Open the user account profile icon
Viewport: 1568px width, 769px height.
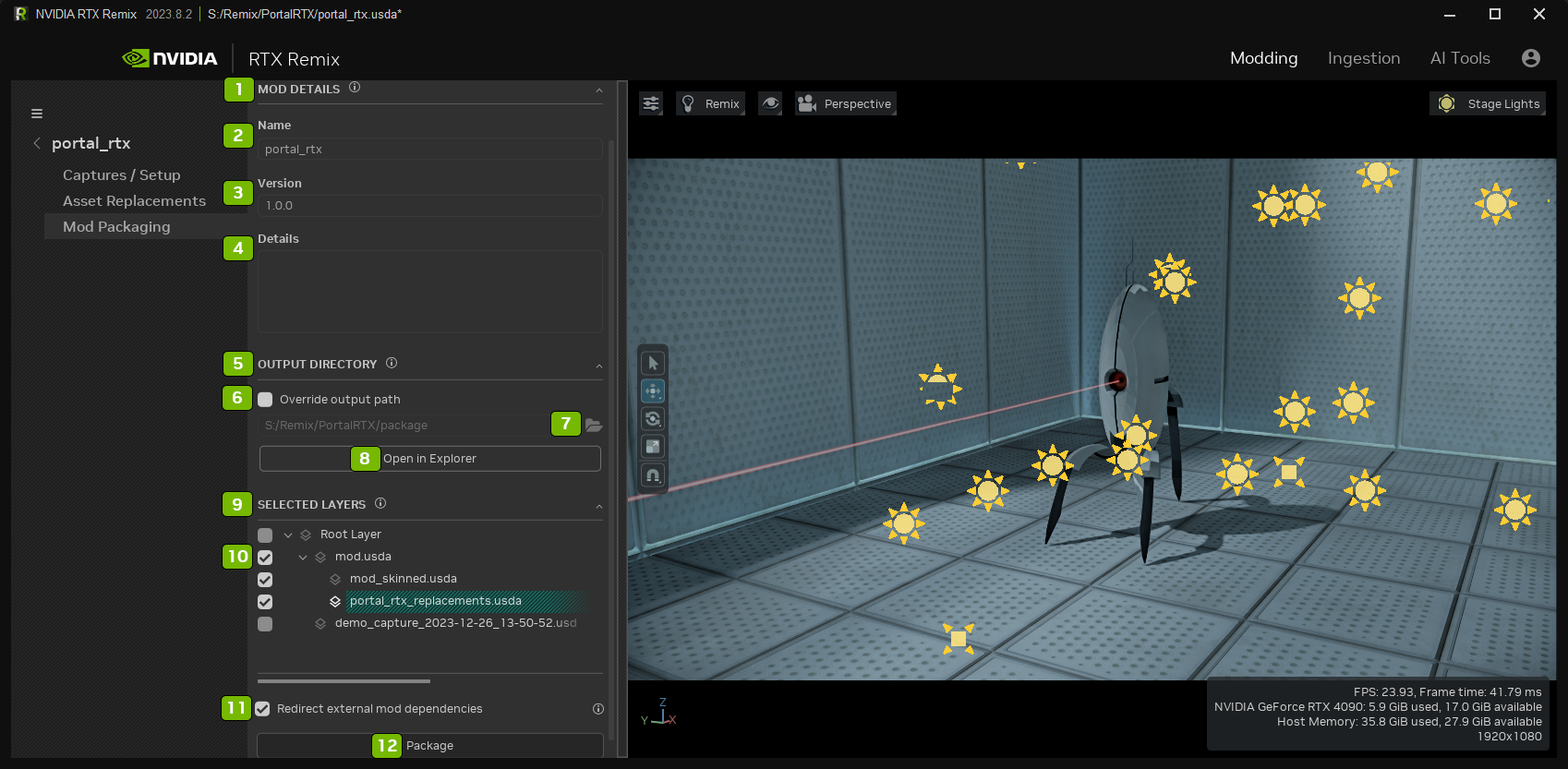(x=1531, y=58)
